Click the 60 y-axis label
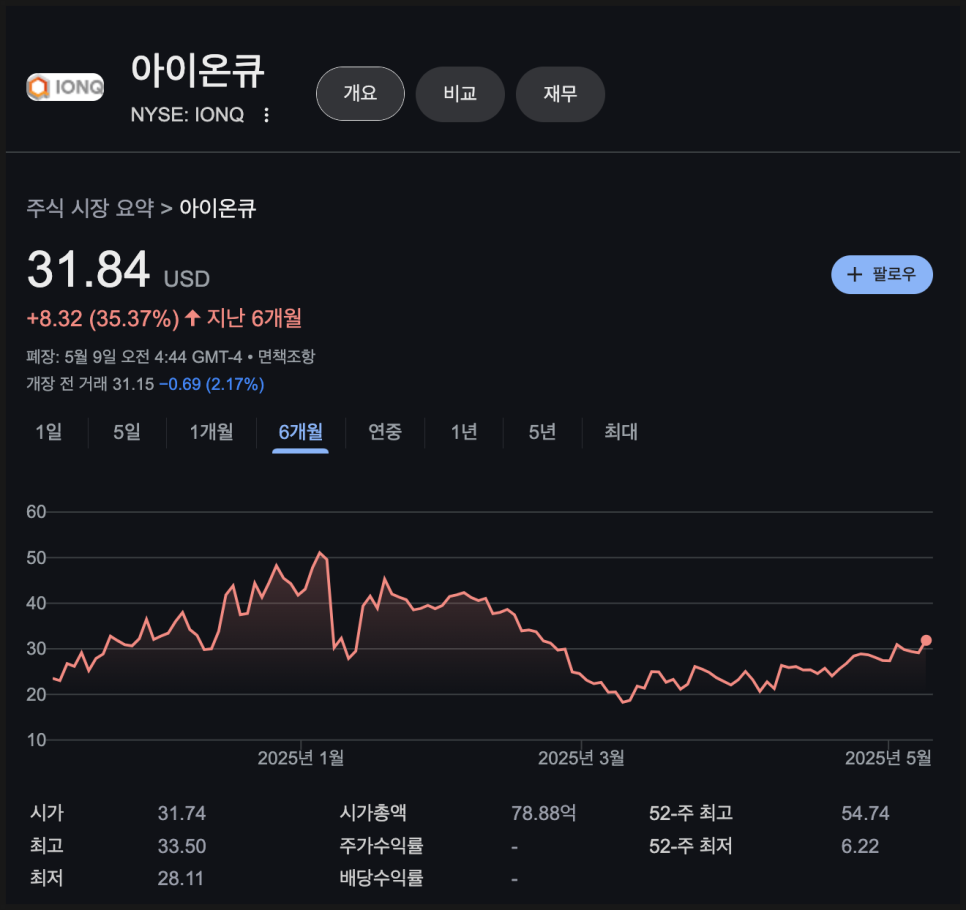The width and height of the screenshot is (966, 910). pos(36,512)
